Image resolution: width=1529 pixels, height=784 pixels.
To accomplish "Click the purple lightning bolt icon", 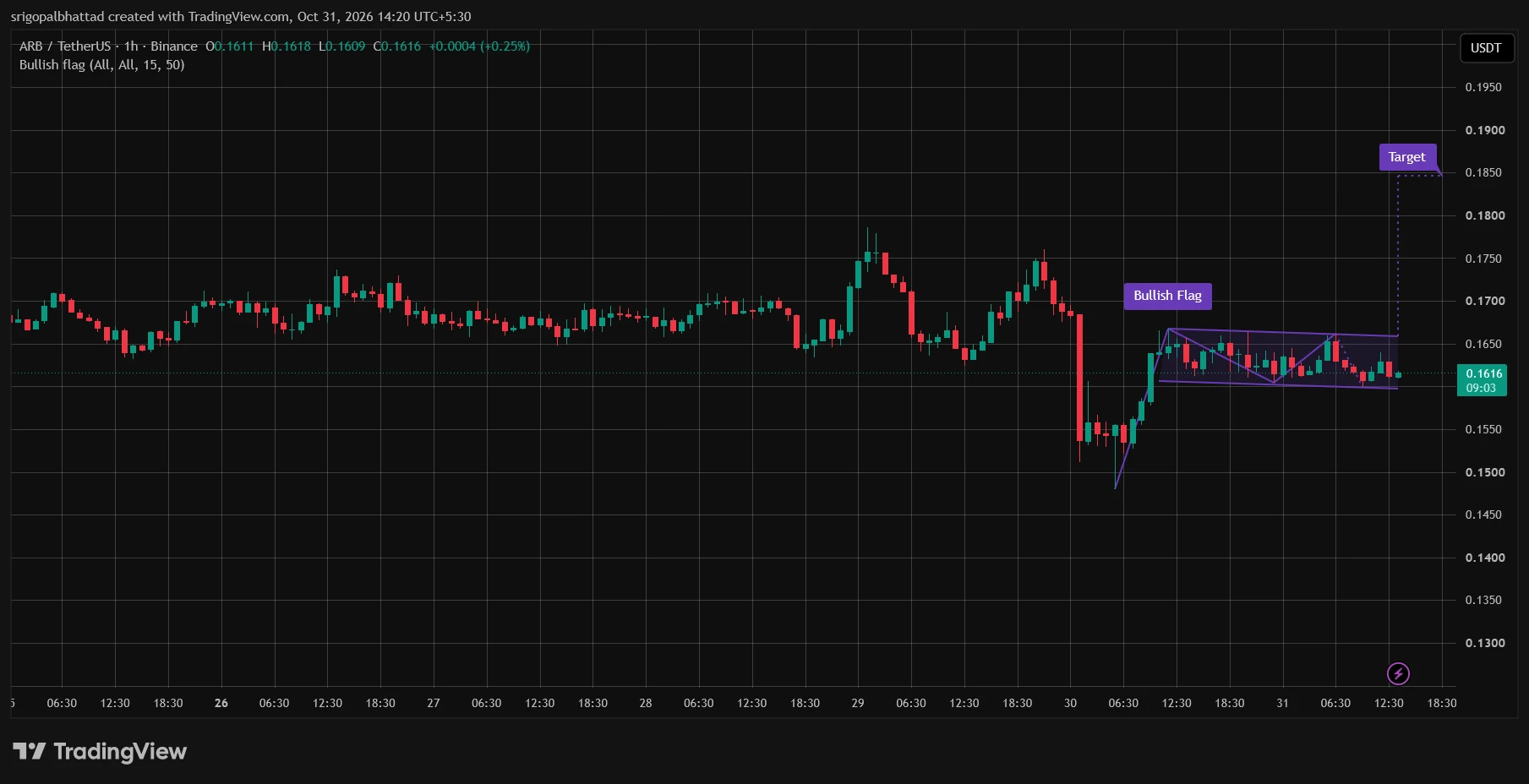I will (1398, 673).
